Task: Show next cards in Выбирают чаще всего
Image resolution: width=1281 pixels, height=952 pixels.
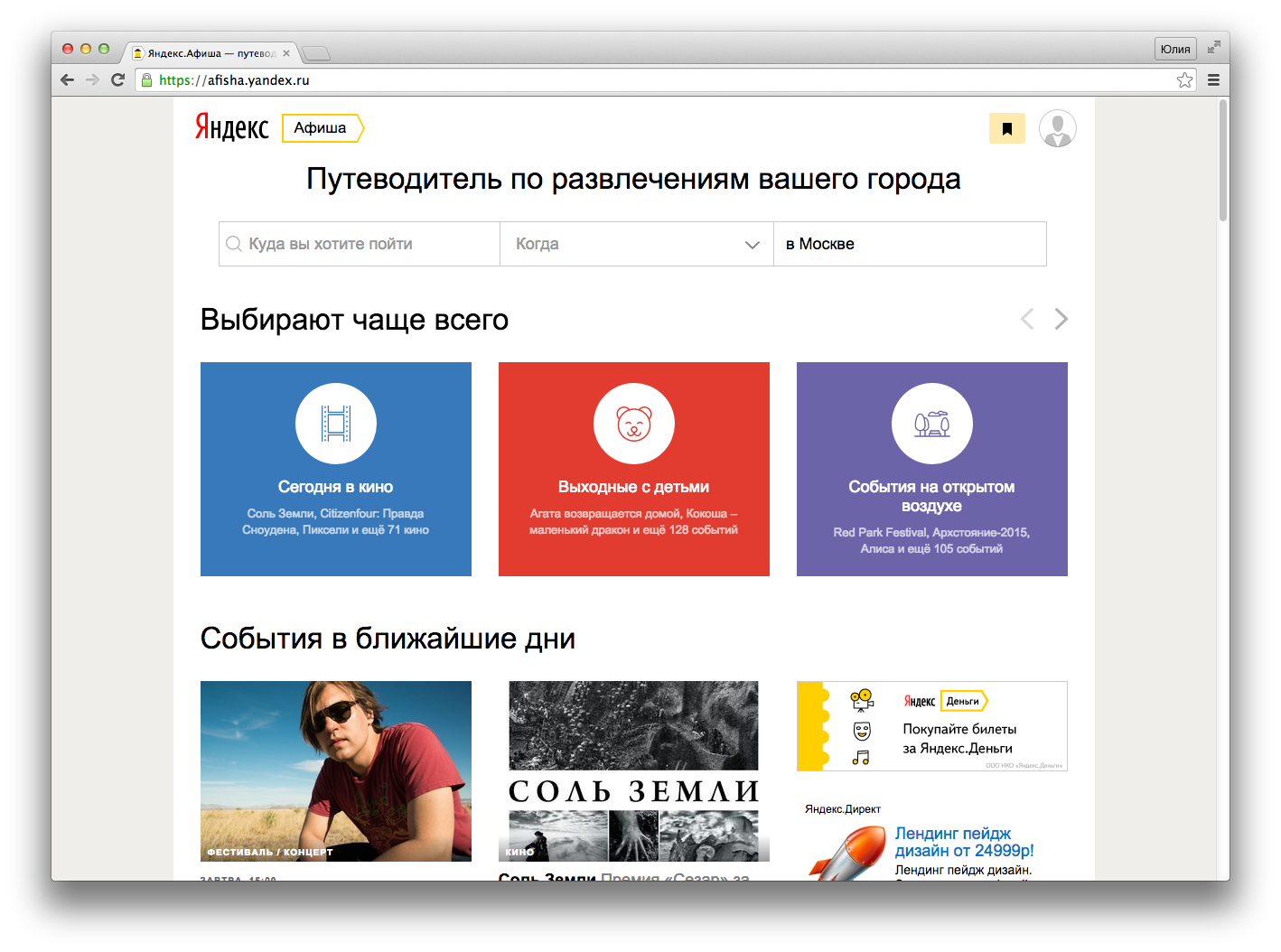Action: pos(1061,319)
